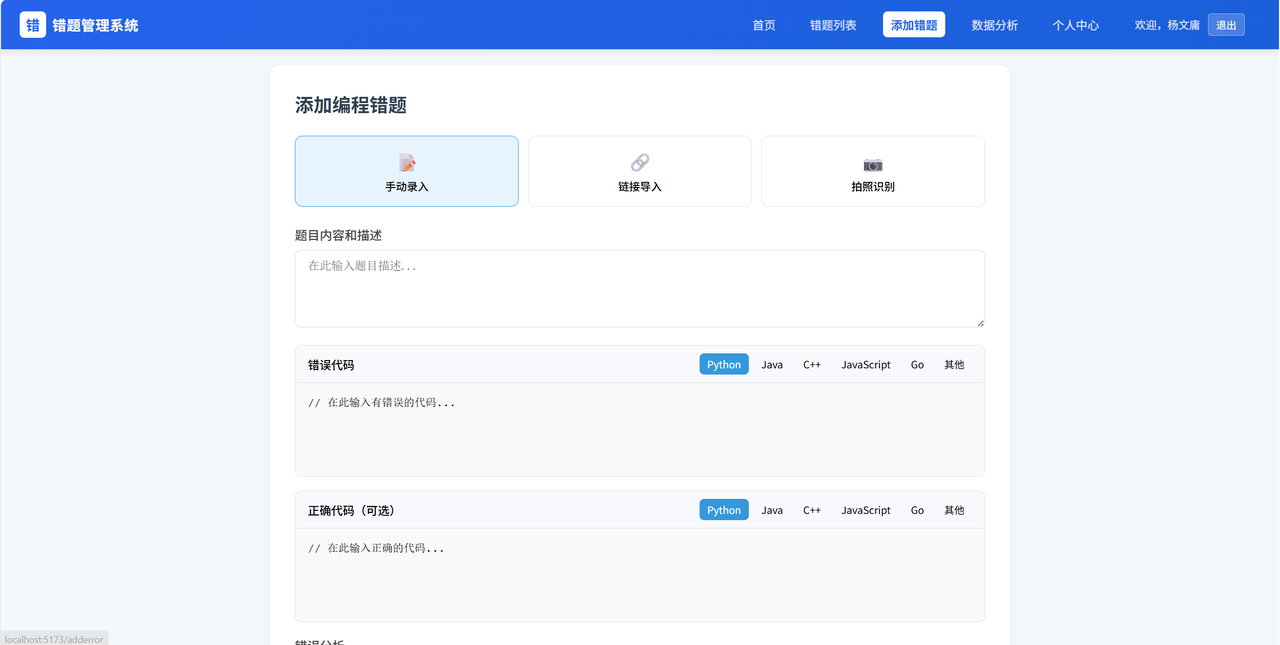Viewport: 1280px width, 645px height.
Task: Select the 链接导入 input method card
Action: (640, 171)
